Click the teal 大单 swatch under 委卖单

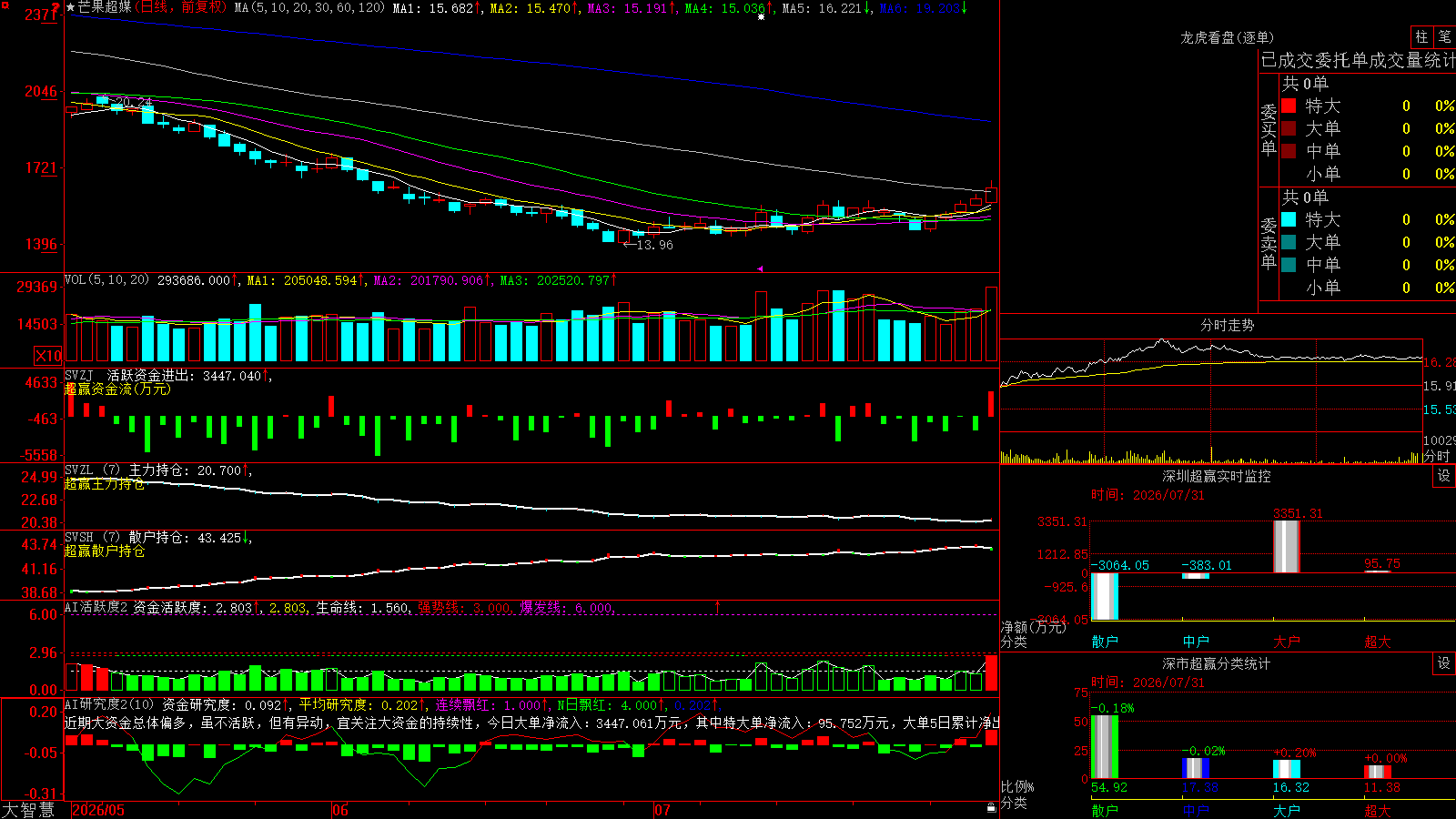1289,242
